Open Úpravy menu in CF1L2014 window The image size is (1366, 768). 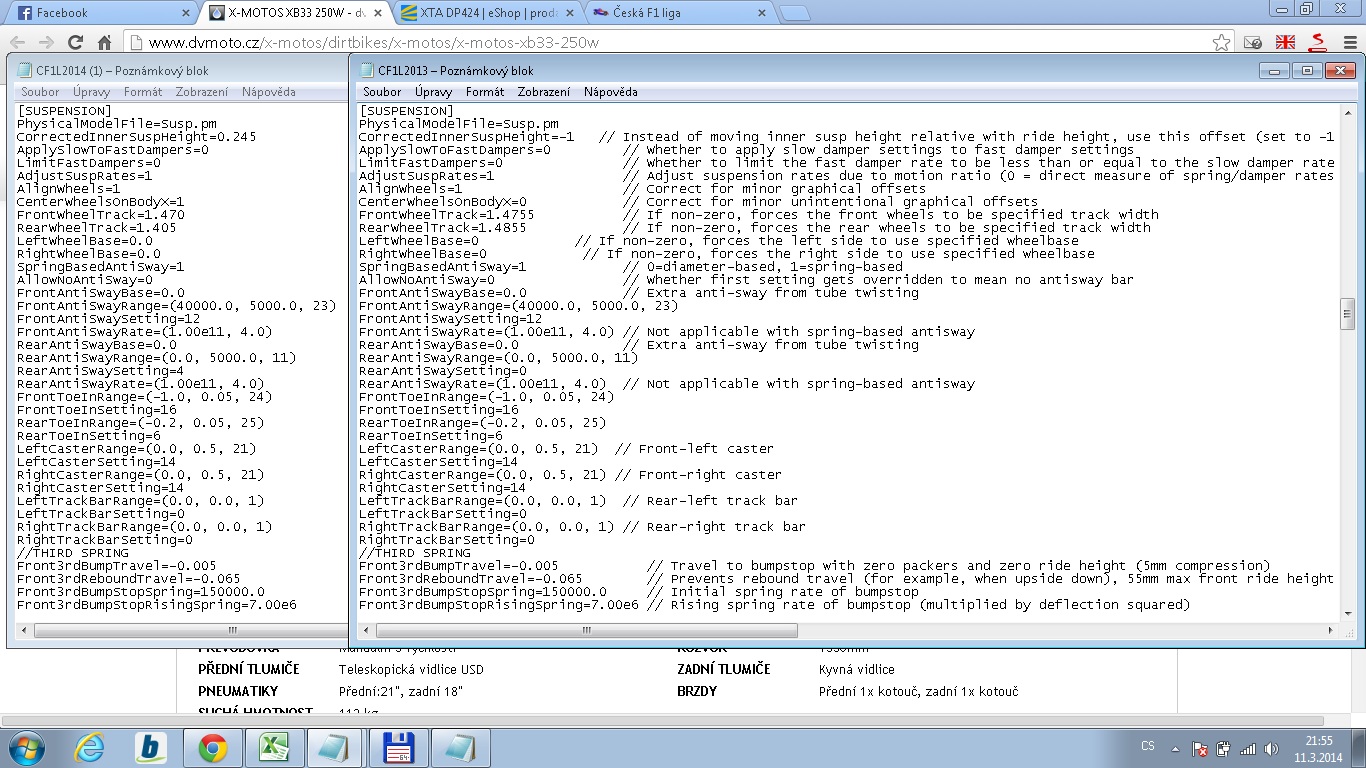pos(91,92)
